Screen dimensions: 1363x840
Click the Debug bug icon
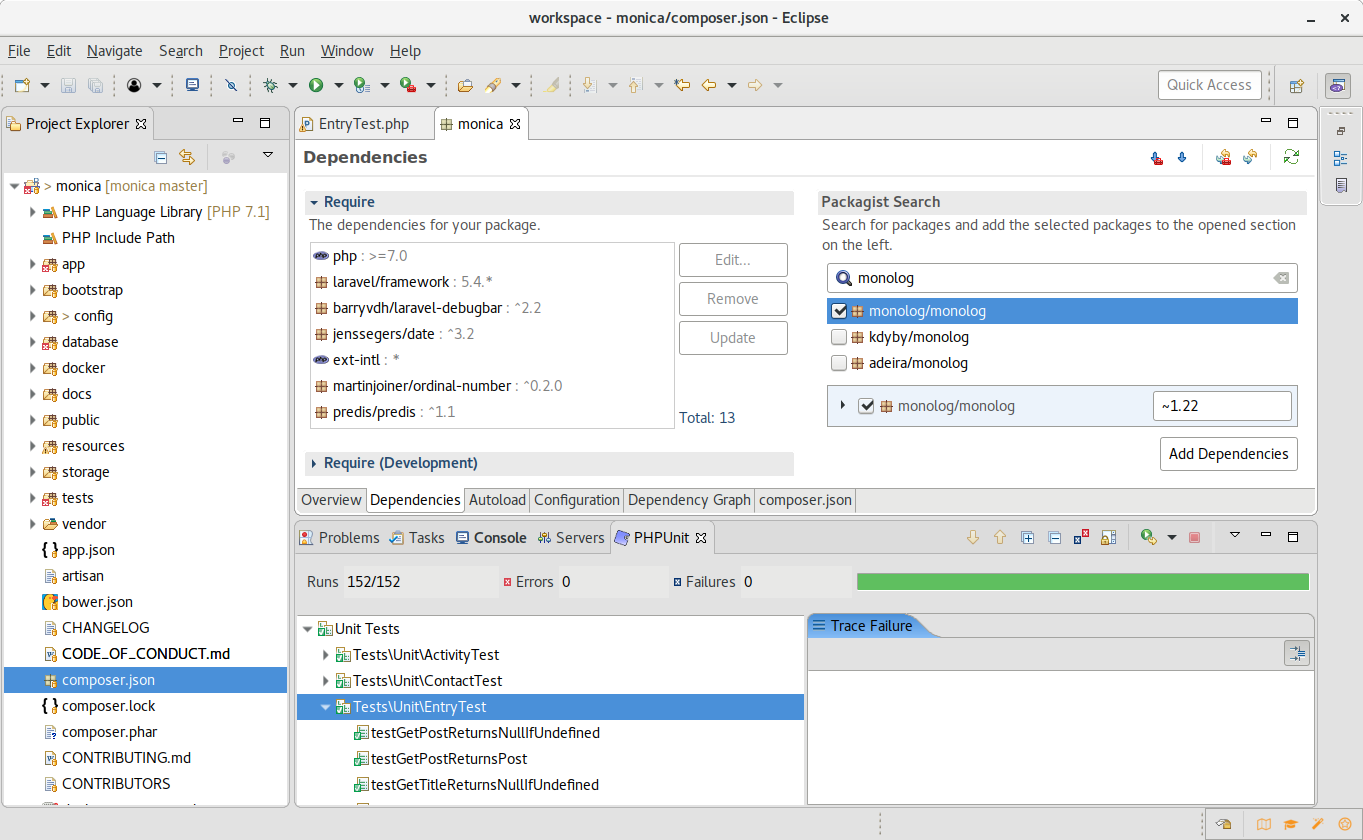pyautogui.click(x=270, y=86)
